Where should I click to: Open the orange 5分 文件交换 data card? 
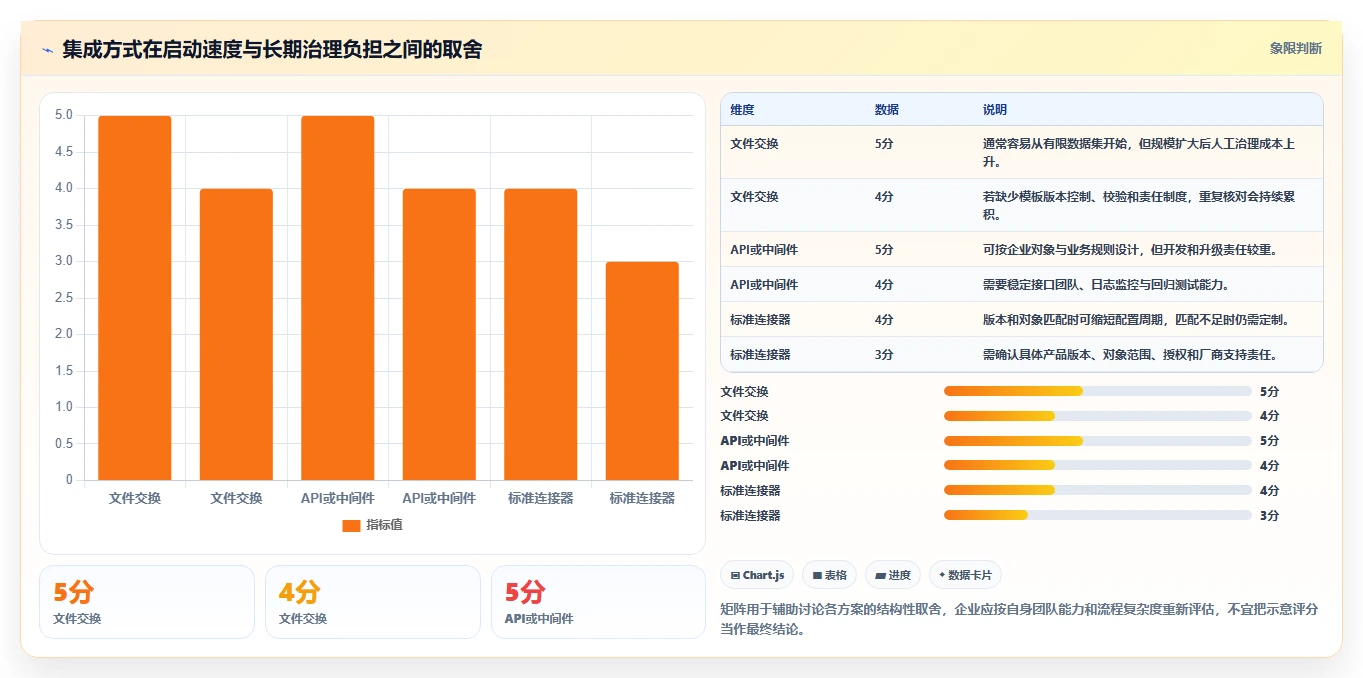pyautogui.click(x=147, y=602)
